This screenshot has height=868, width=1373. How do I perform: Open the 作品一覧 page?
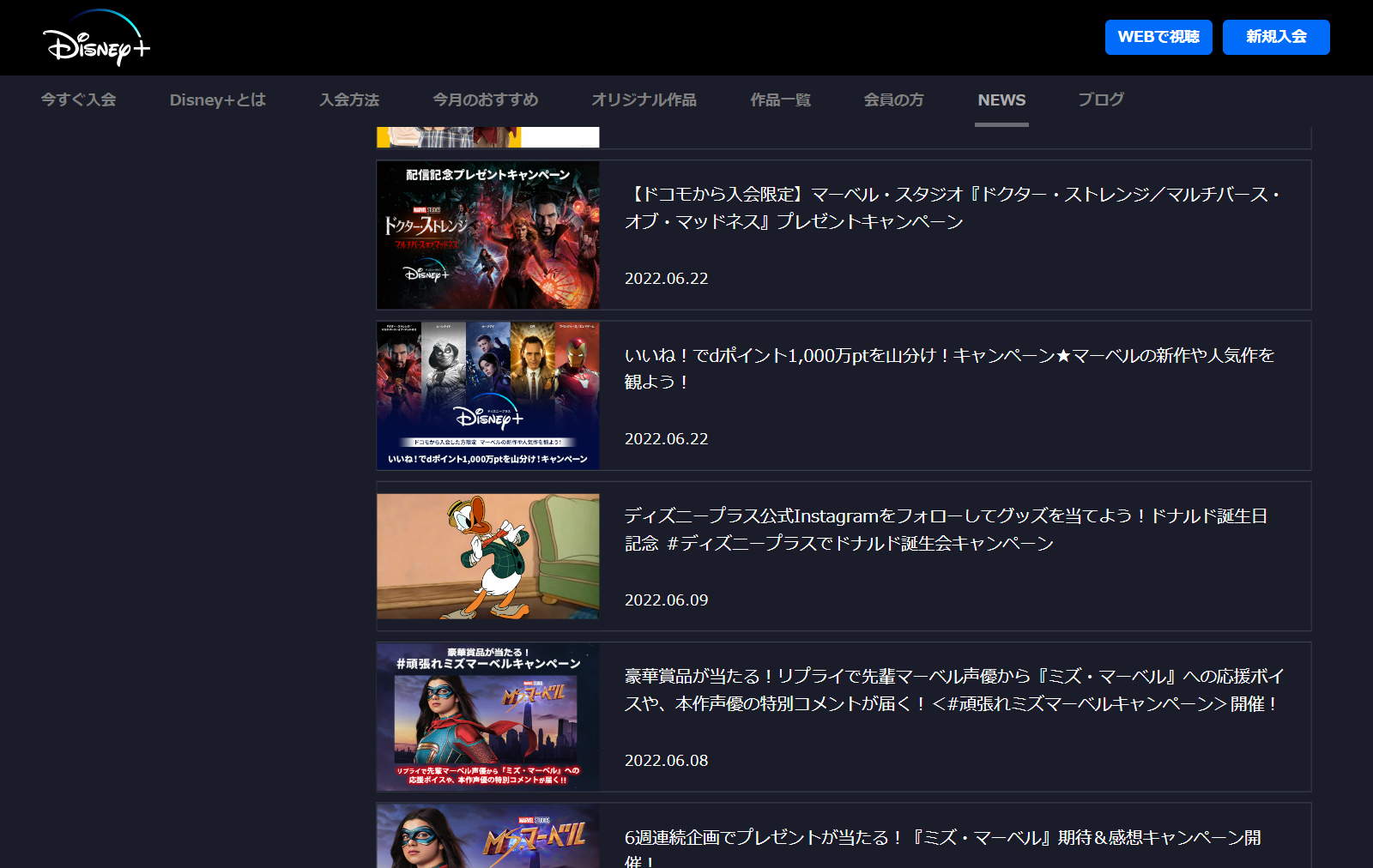(x=779, y=99)
